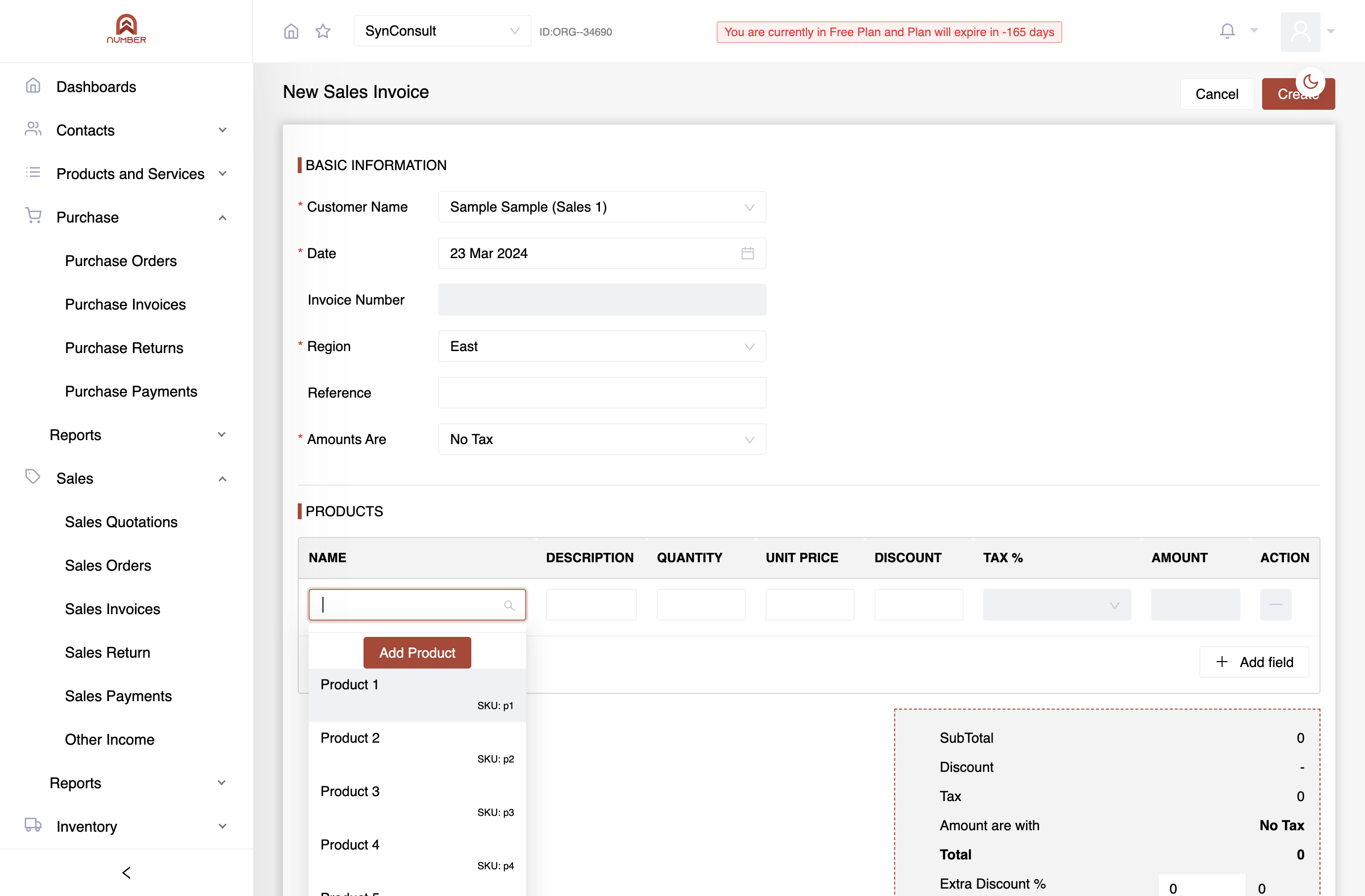The width and height of the screenshot is (1365, 896).
Task: Expand the Contacts menu chevron
Action: point(223,130)
